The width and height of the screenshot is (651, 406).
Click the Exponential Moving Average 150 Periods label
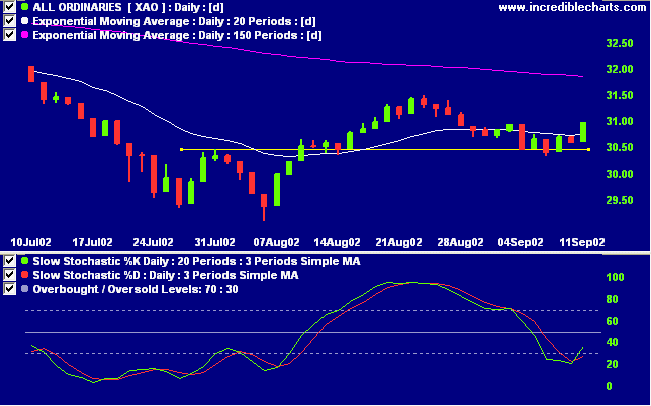(x=177, y=35)
